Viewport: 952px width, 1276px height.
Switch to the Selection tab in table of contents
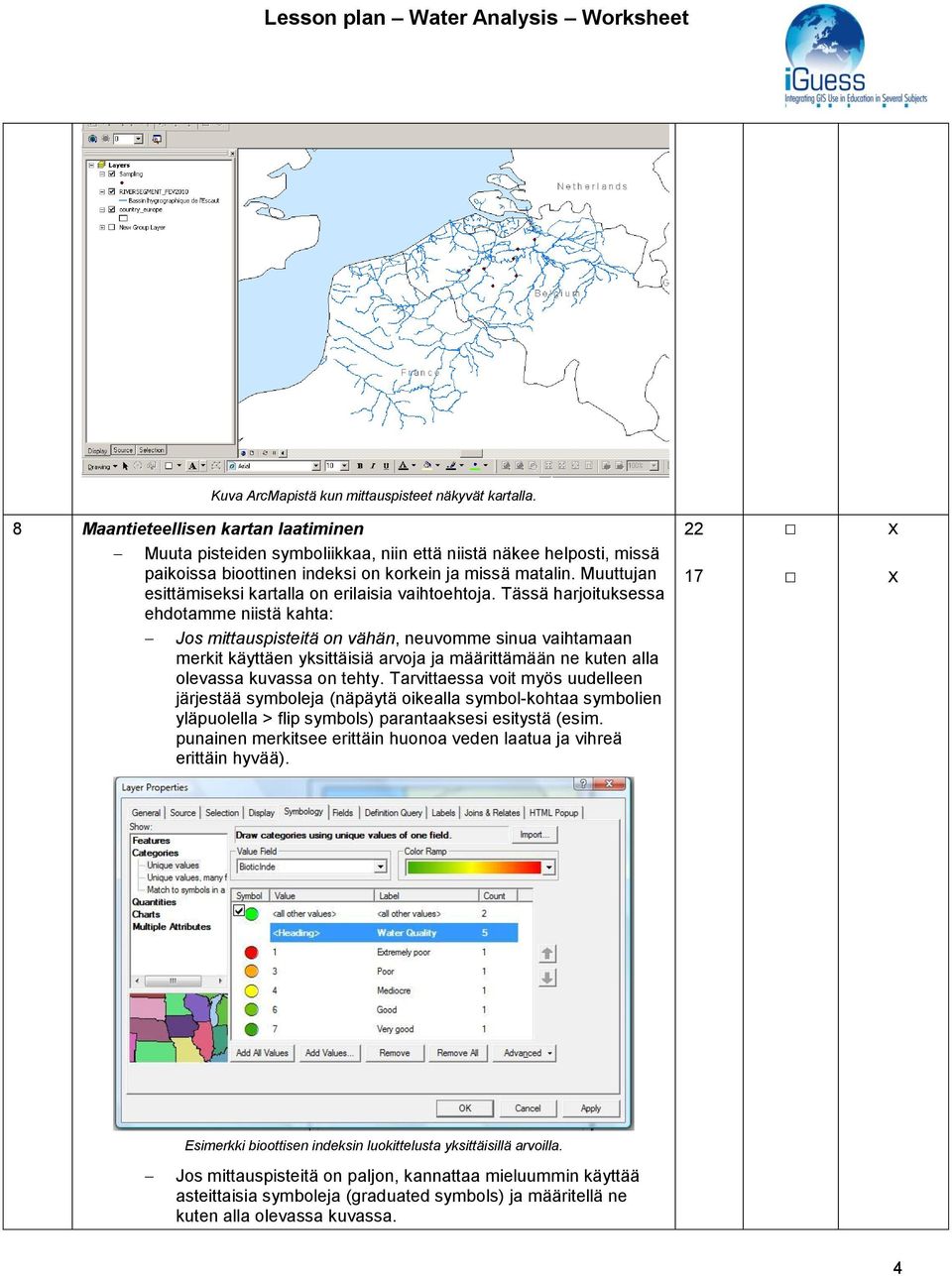coord(152,450)
